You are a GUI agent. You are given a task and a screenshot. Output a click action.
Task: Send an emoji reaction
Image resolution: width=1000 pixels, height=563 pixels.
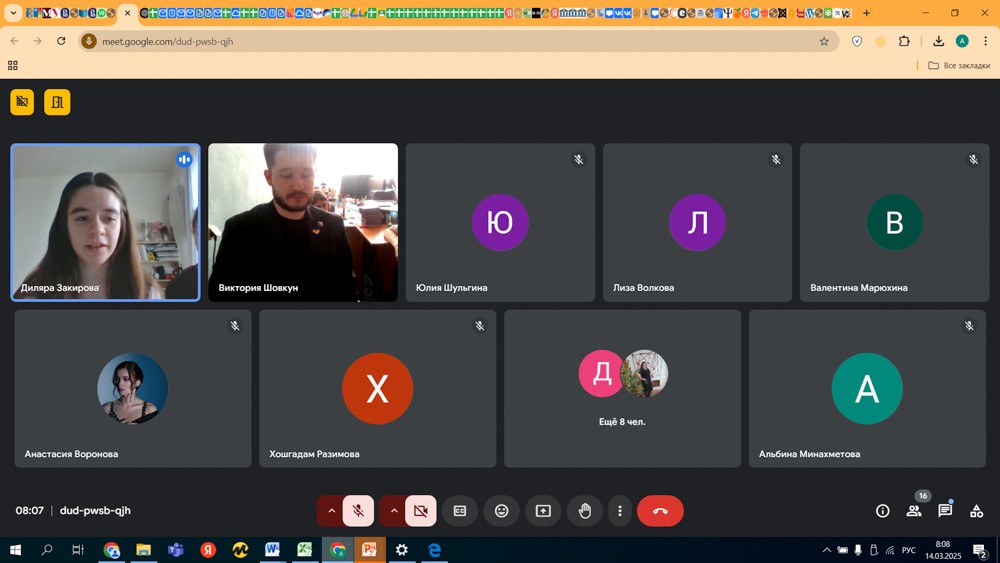coord(502,511)
